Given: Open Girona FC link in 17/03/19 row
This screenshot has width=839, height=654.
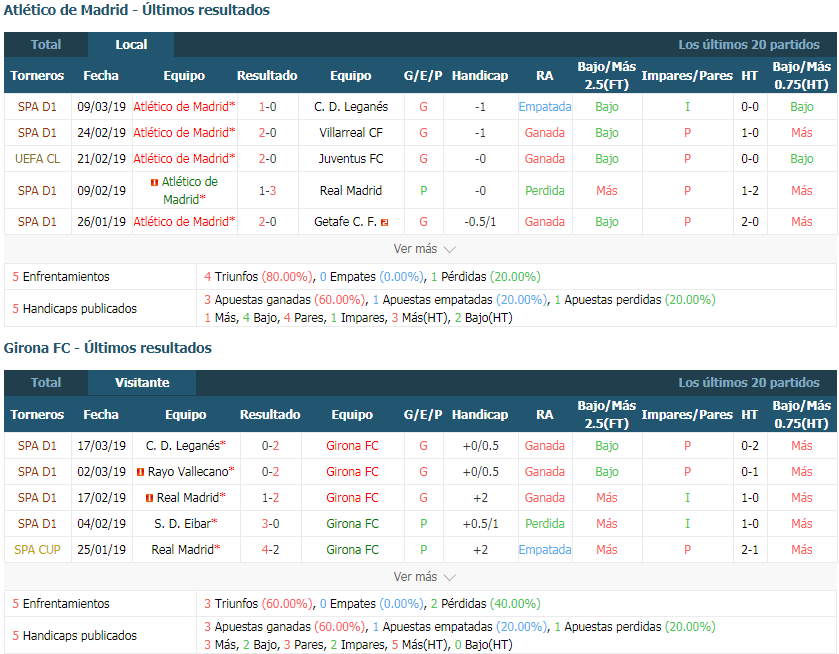Looking at the screenshot, I should coord(352,446).
